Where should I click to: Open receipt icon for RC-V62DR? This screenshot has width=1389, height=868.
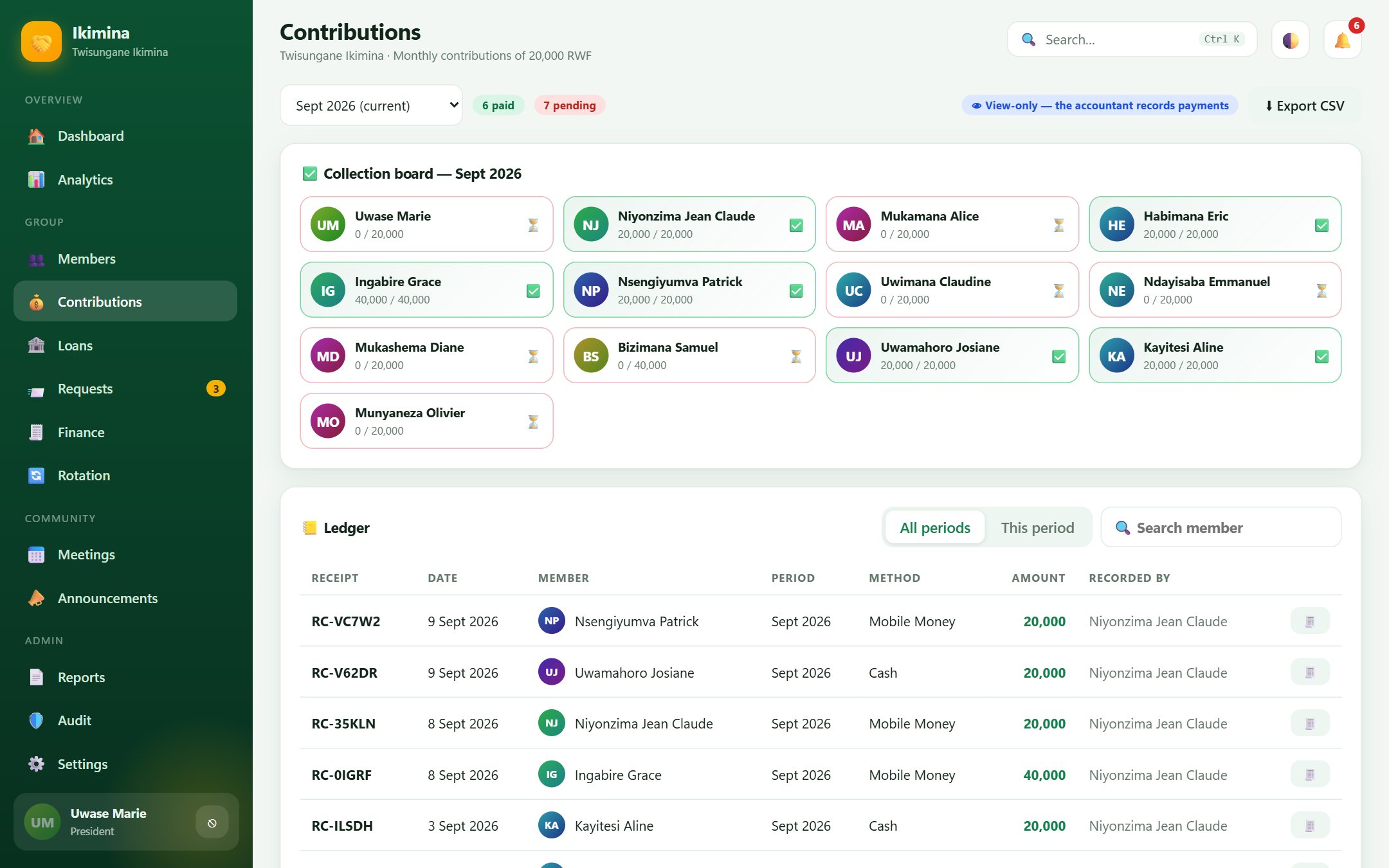[x=1309, y=673]
